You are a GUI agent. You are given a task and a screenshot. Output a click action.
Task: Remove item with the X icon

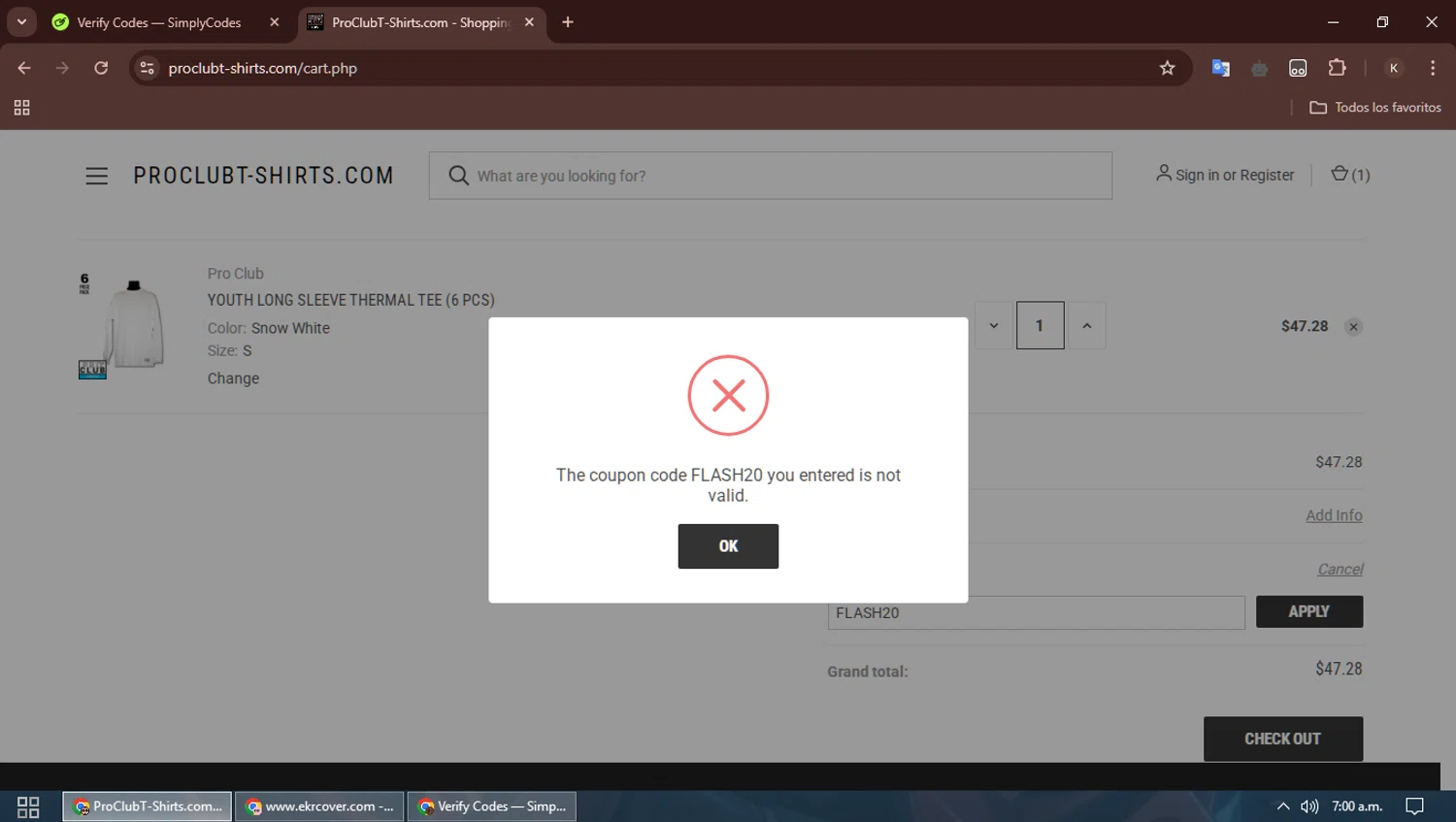pos(1353,327)
